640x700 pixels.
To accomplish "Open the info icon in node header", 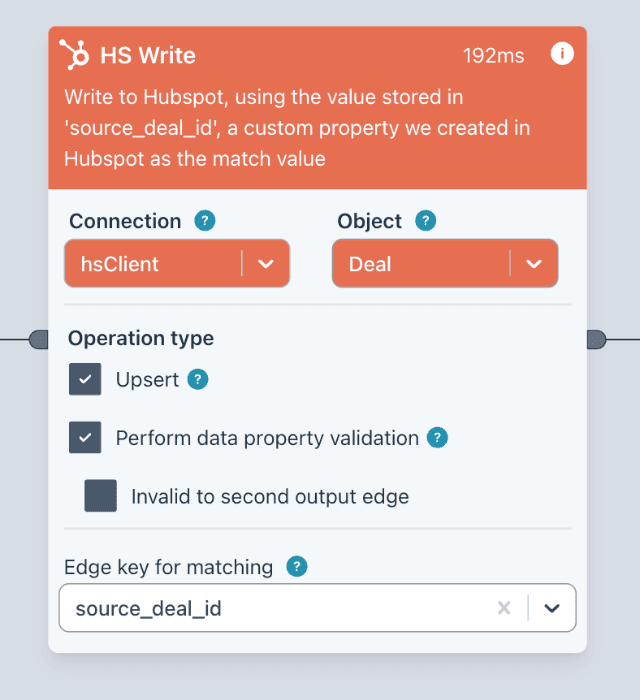I will tap(562, 54).
